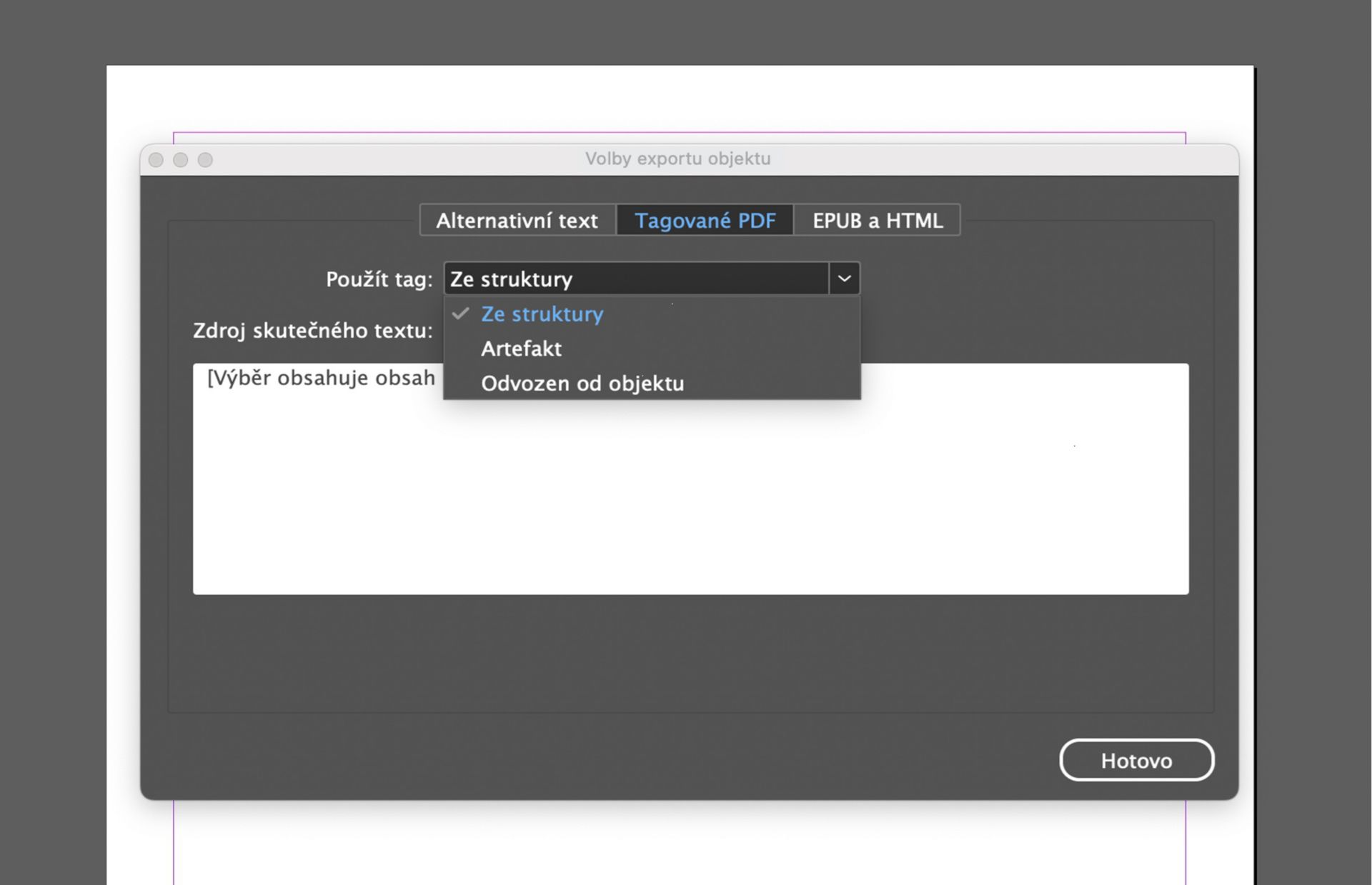Select the Tagované PDF tab
1372x885 pixels.
tap(705, 220)
